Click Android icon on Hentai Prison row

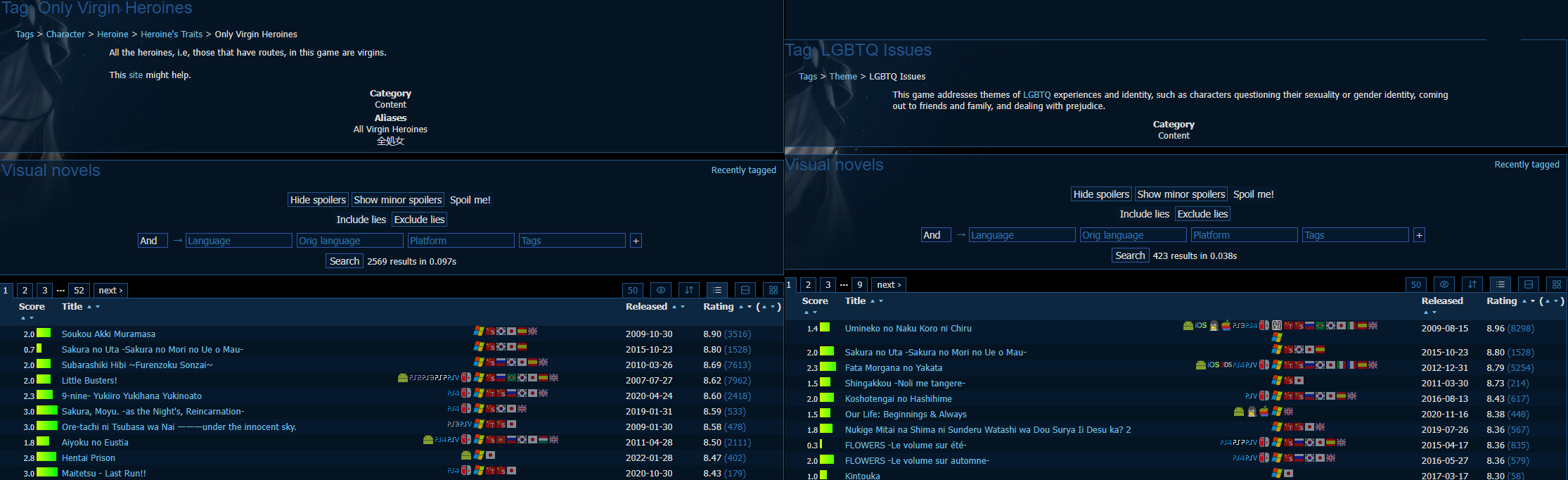pyautogui.click(x=466, y=455)
